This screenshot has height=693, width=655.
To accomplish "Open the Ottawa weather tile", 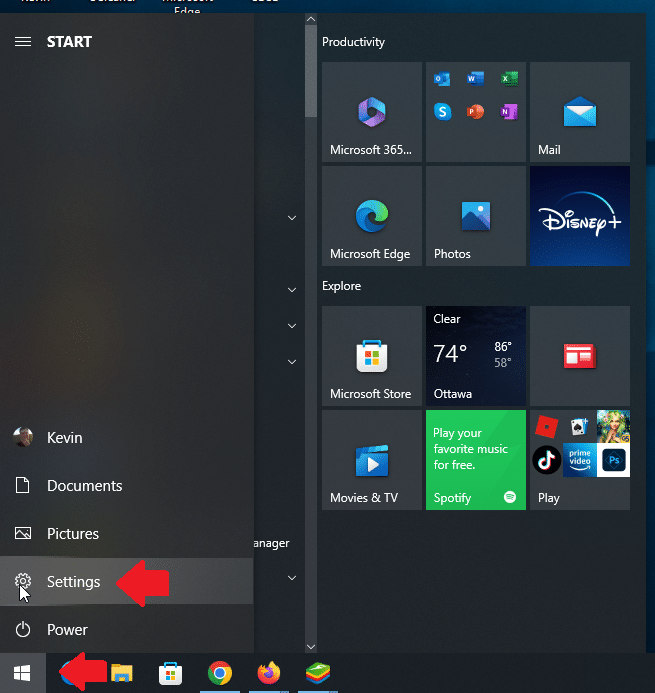I will [476, 356].
